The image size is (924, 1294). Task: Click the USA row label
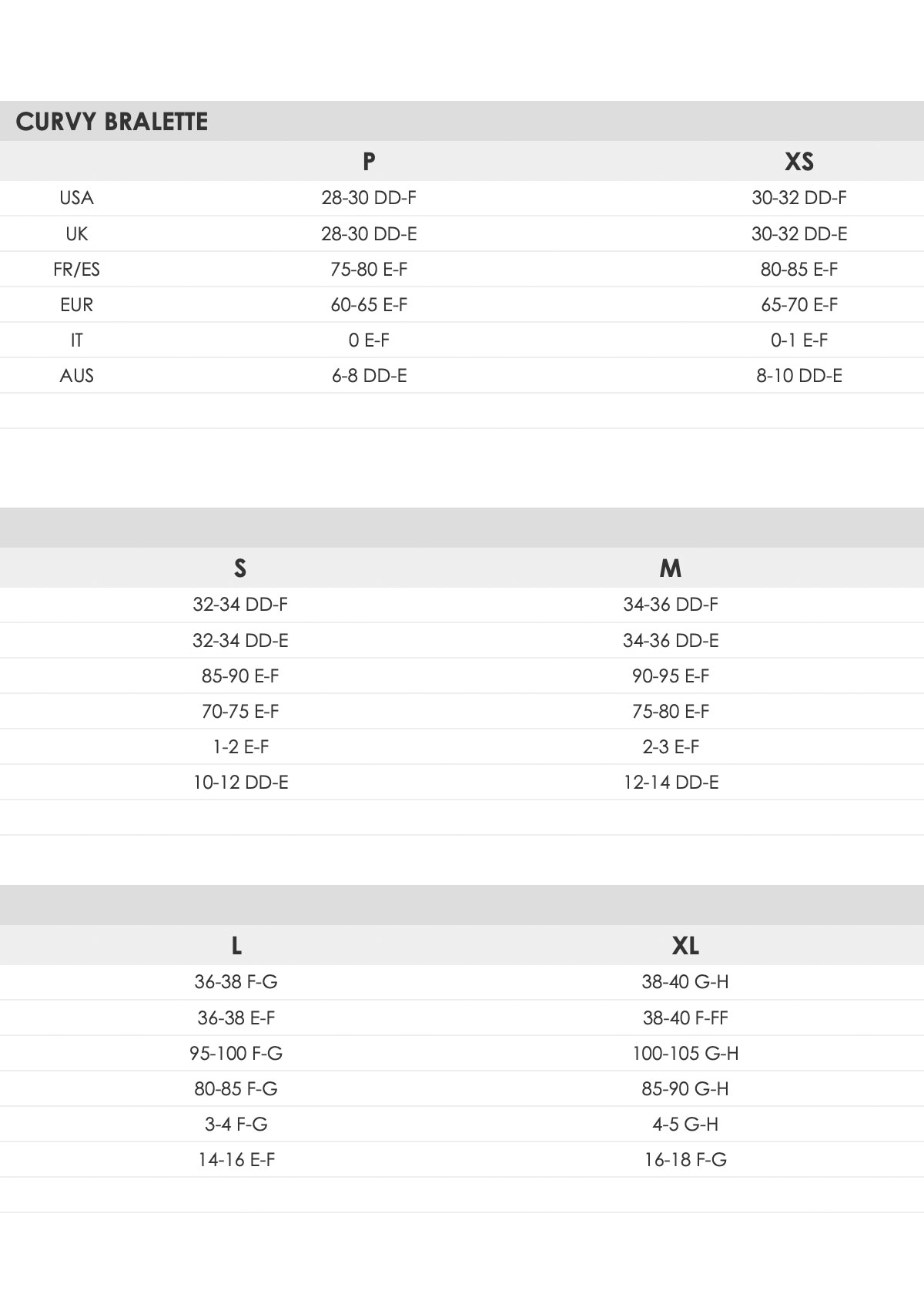pos(76,198)
